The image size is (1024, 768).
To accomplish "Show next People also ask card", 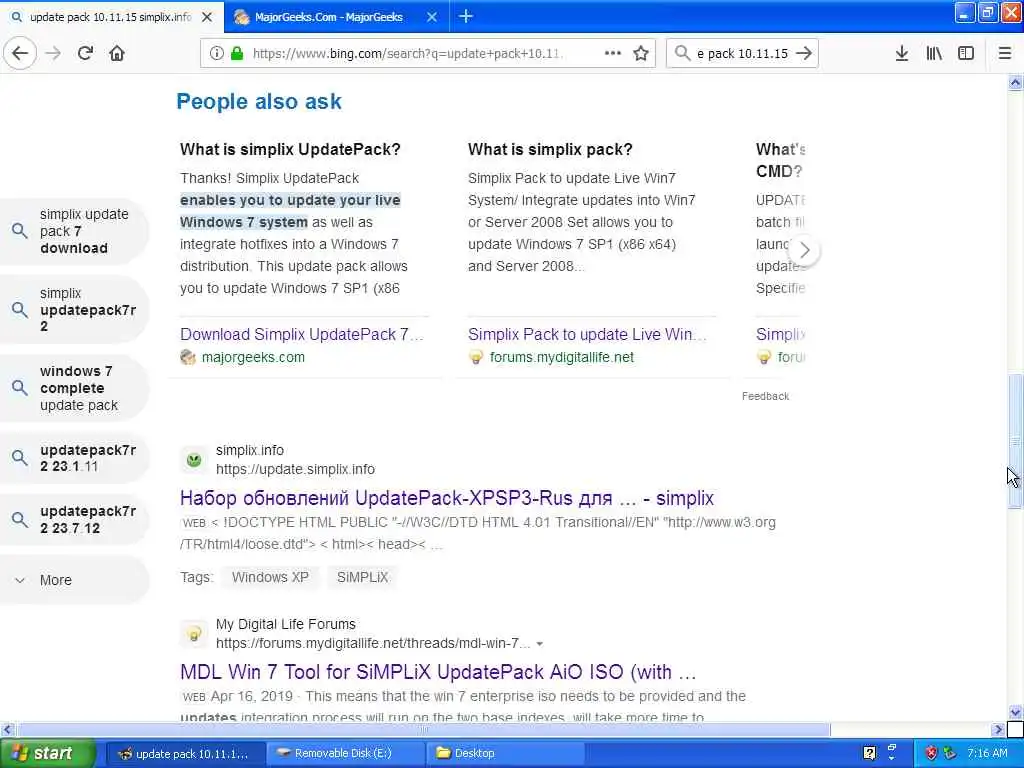I will pos(805,250).
